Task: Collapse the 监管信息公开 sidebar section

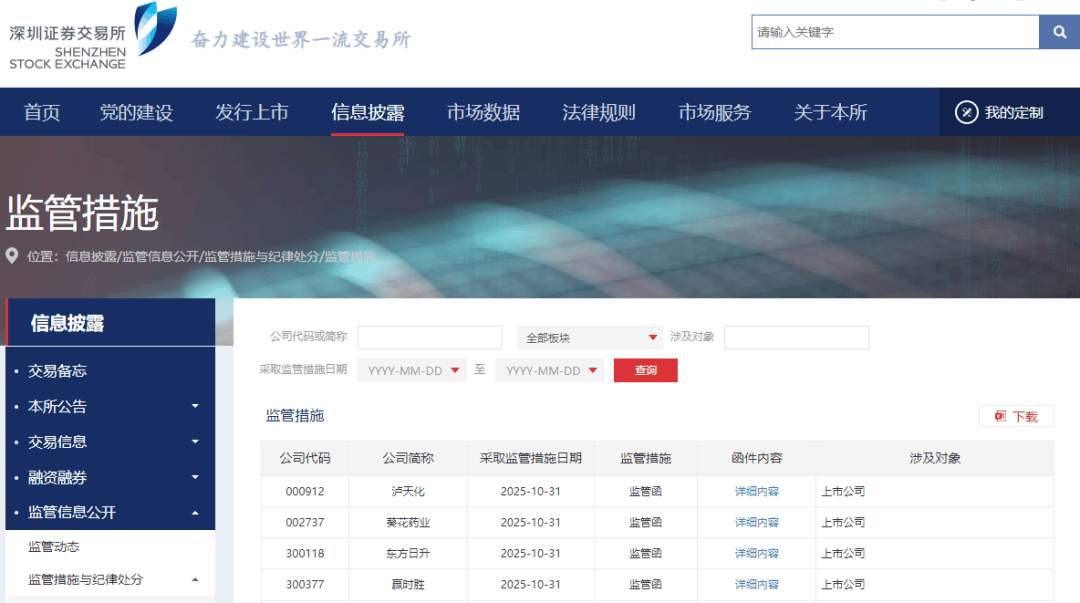Action: pos(195,513)
